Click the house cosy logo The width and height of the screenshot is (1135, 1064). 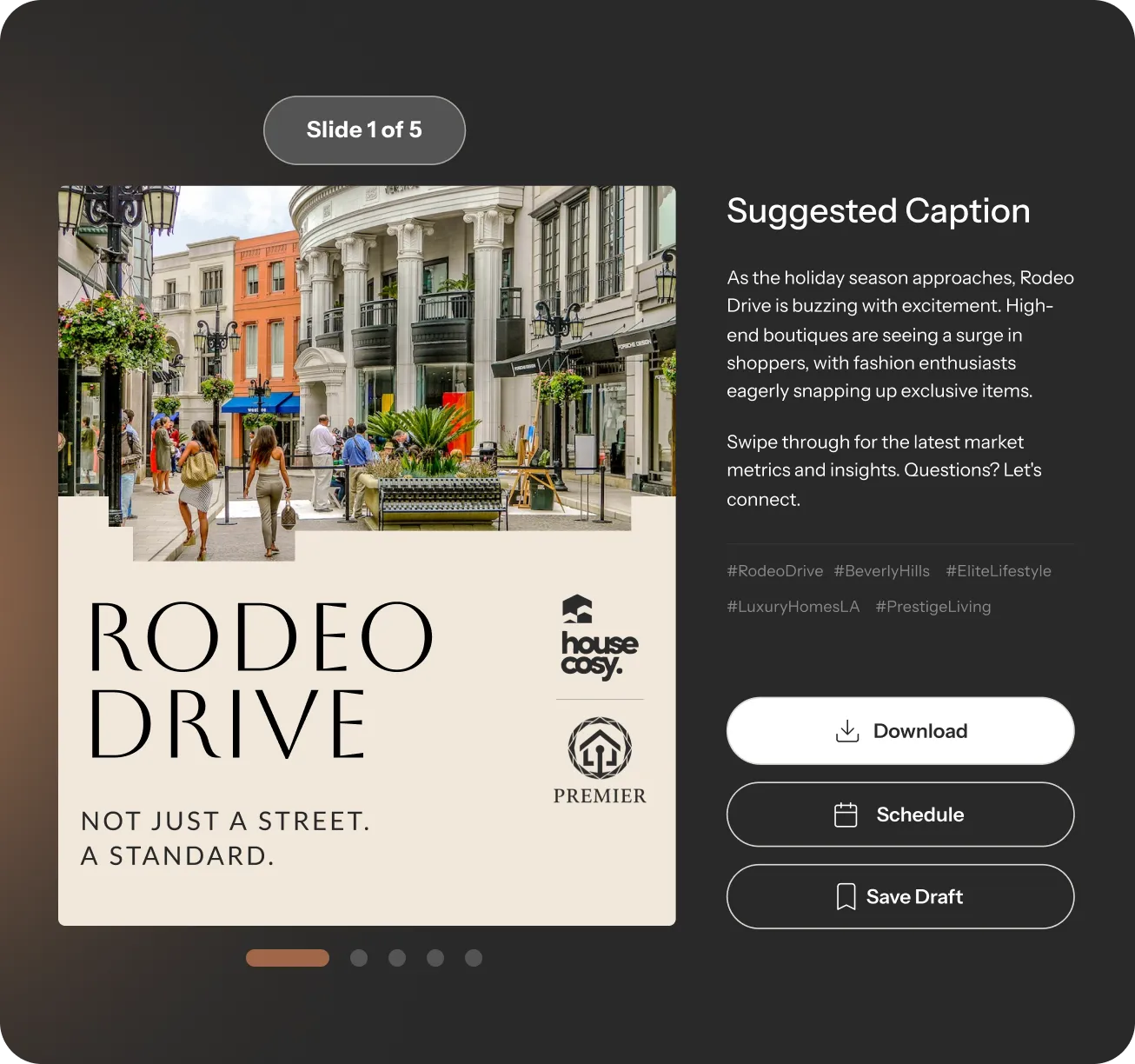(599, 638)
